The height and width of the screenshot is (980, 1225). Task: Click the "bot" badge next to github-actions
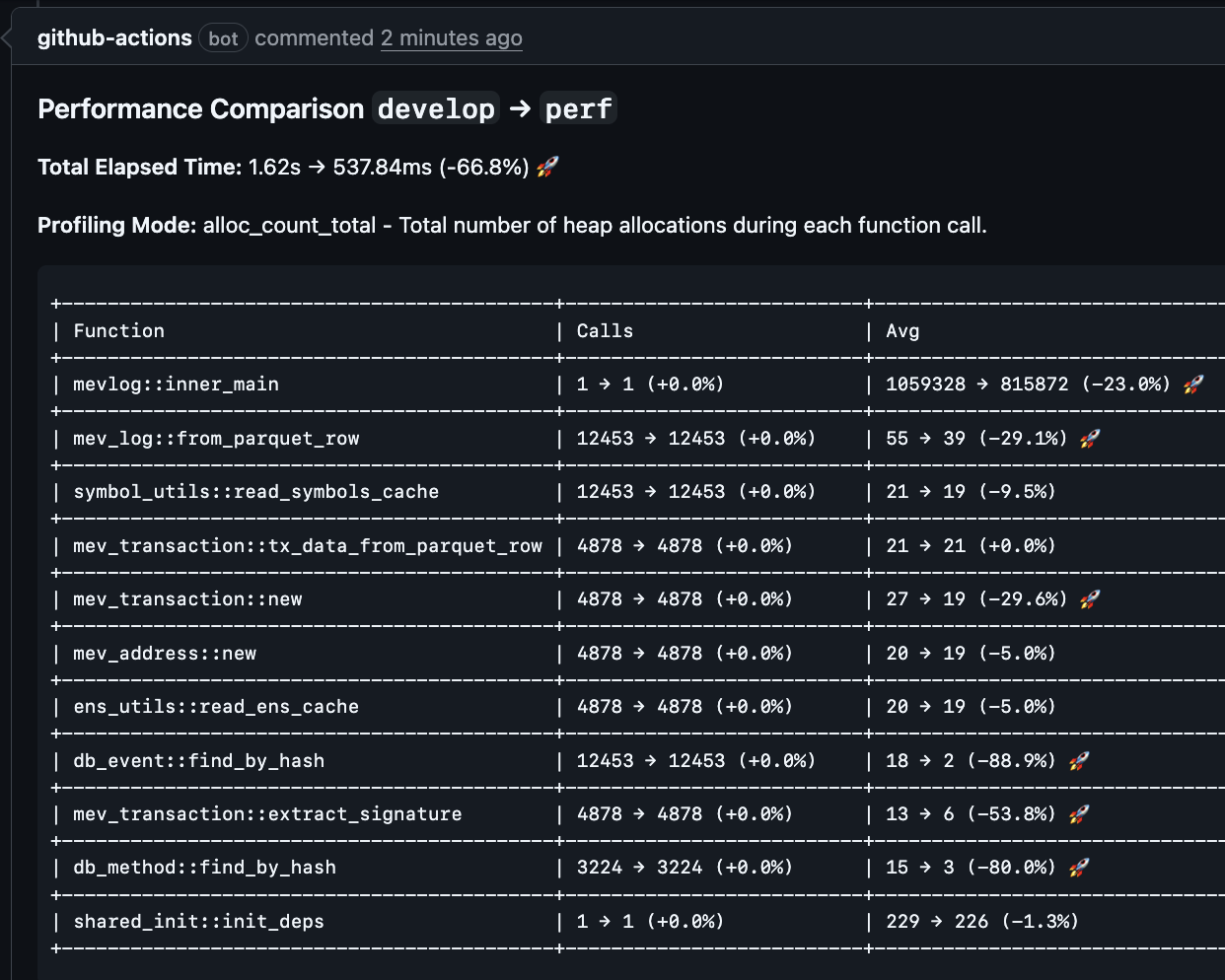pyautogui.click(x=223, y=37)
